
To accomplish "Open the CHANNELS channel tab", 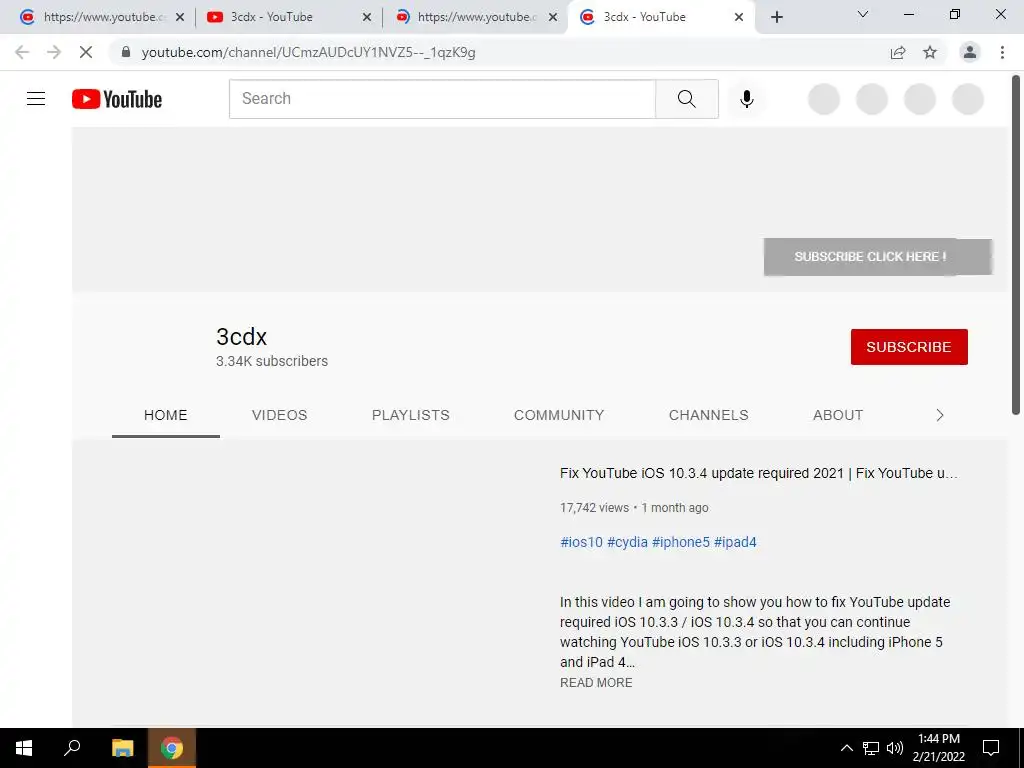I will pos(709,415).
